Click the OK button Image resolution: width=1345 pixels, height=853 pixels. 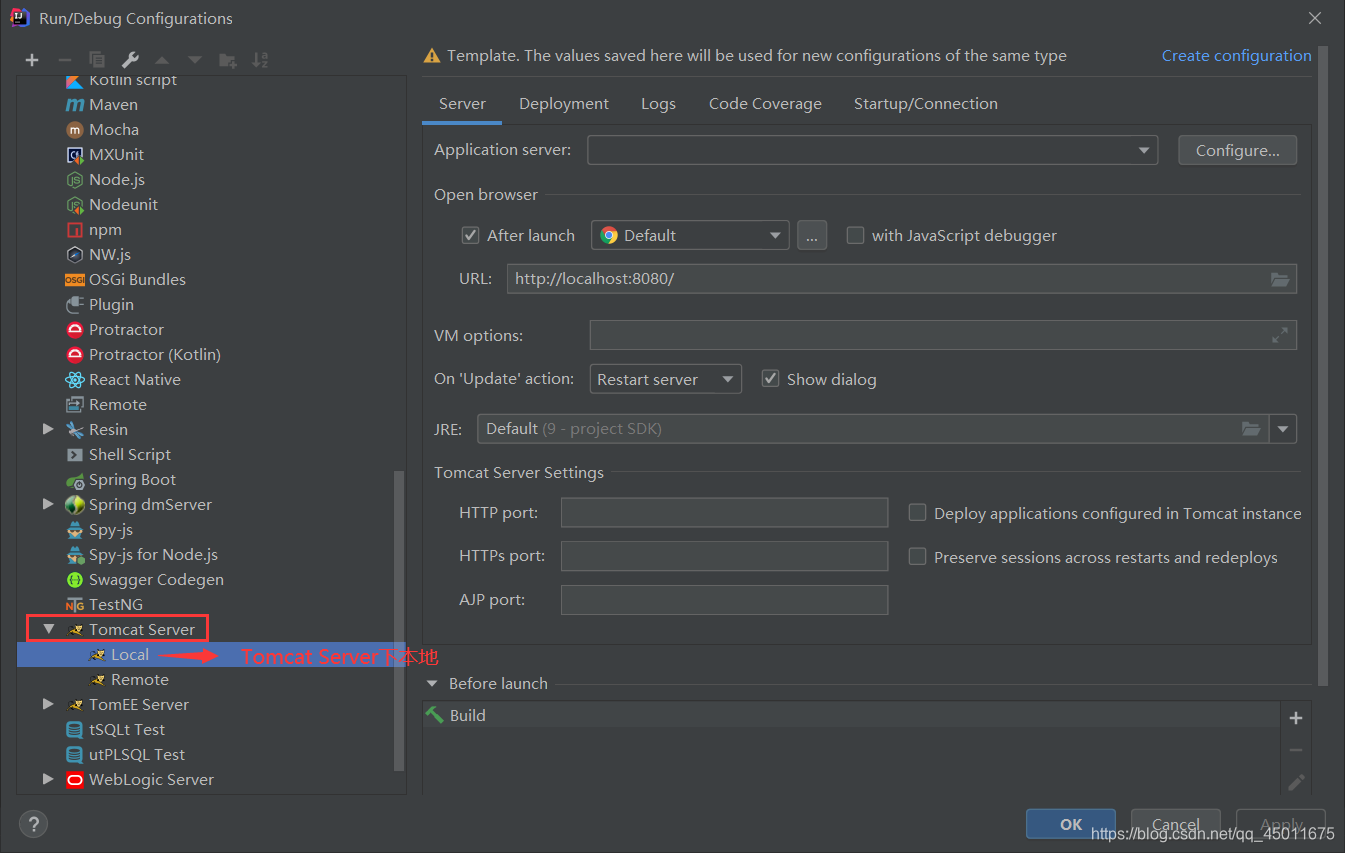coord(1071,824)
